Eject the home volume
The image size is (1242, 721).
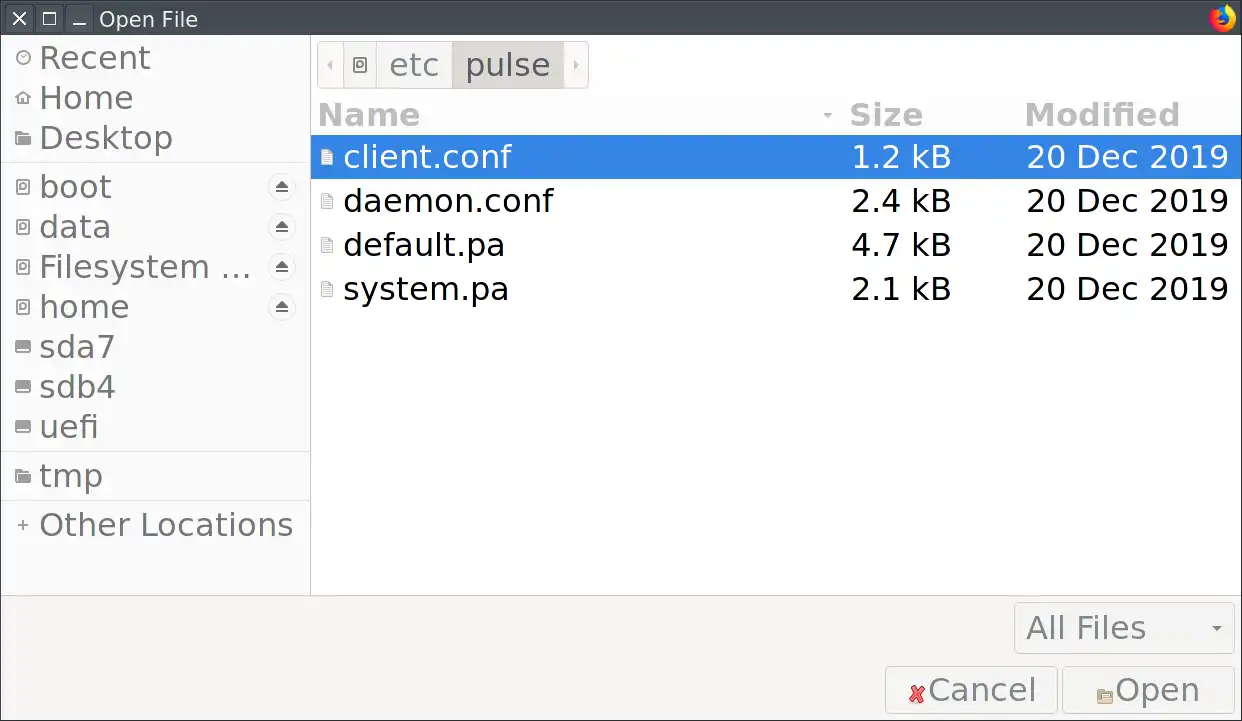[282, 307]
